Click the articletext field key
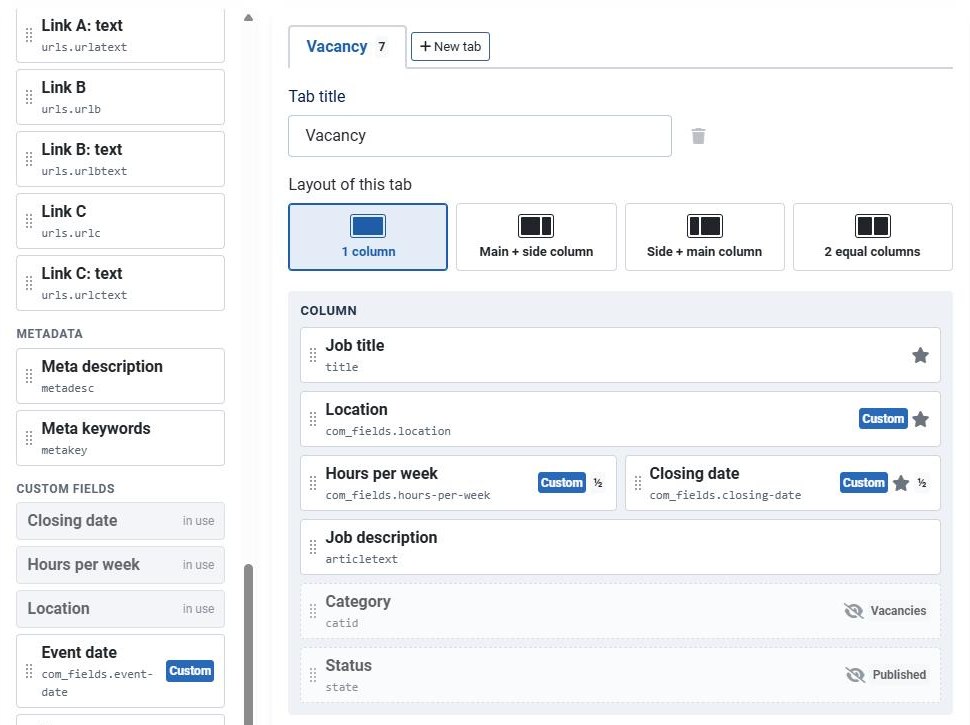 coord(362,559)
